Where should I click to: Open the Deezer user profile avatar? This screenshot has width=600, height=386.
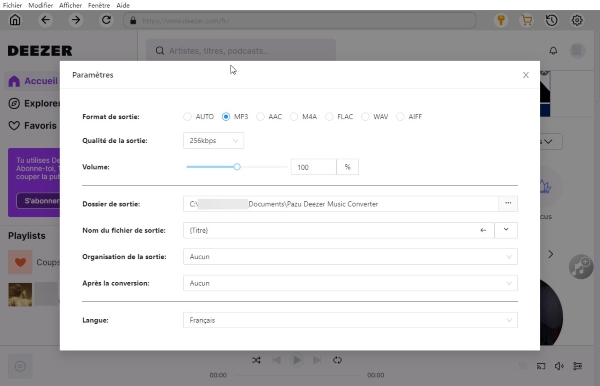pos(577,50)
